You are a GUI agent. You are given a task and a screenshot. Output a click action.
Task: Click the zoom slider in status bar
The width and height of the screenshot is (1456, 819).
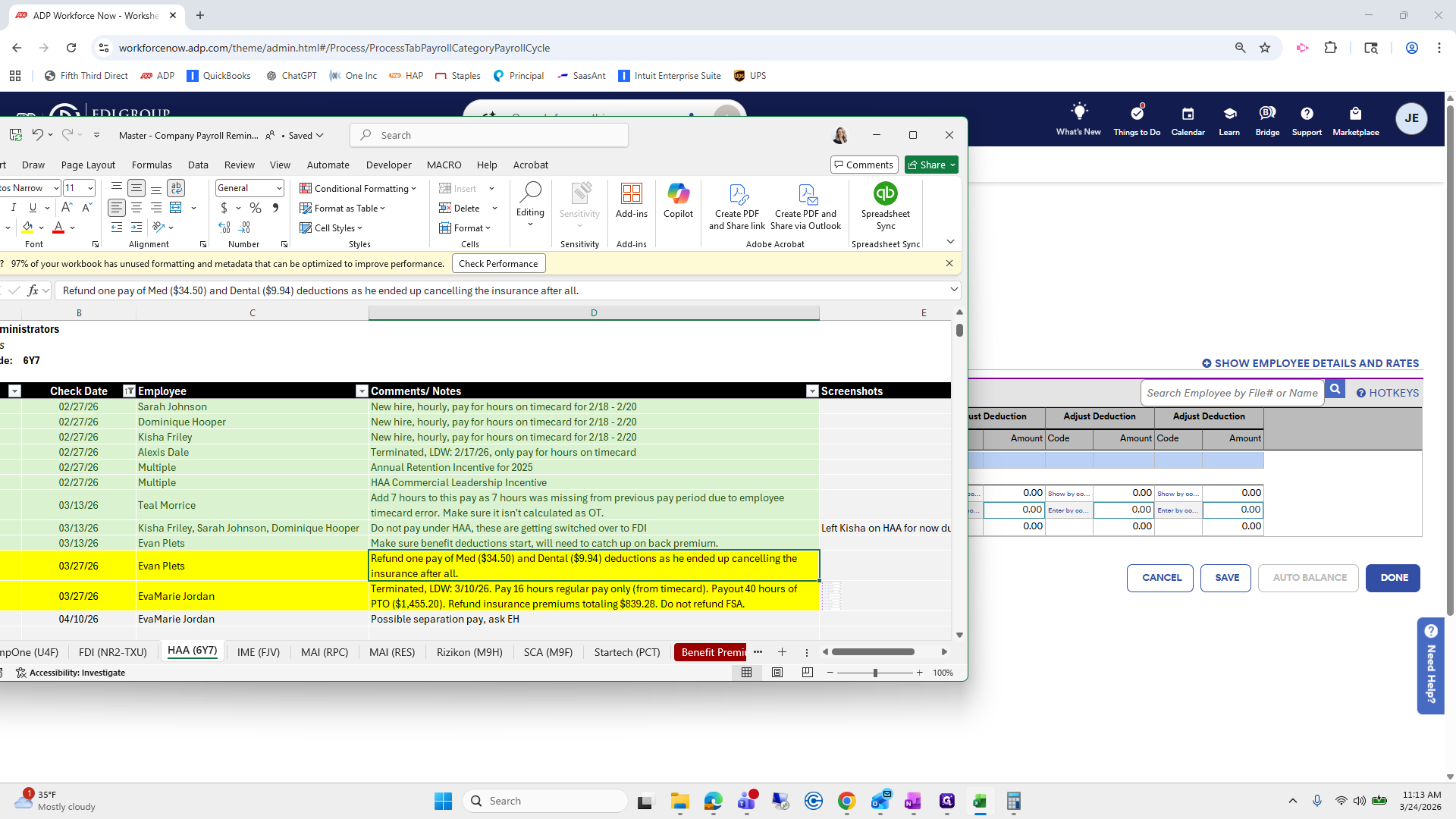(875, 673)
